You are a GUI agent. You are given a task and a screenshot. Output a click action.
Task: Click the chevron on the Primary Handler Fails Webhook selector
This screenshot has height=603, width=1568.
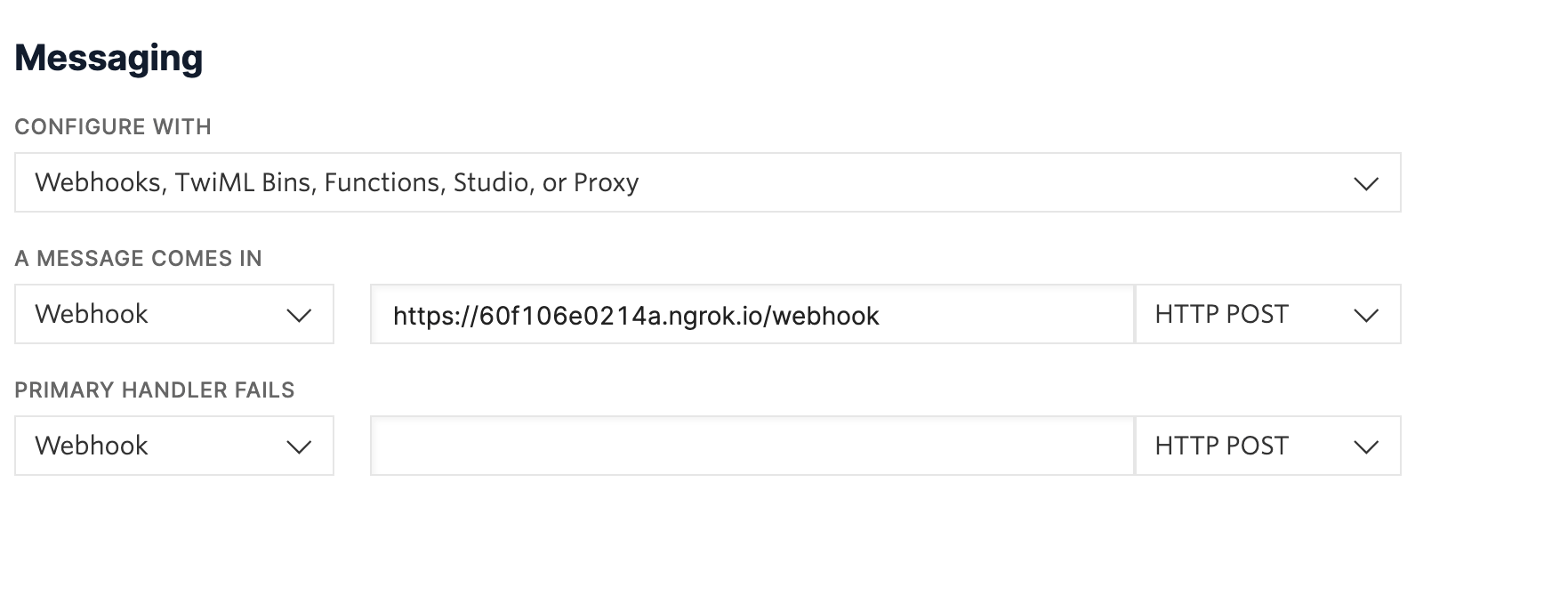(301, 446)
